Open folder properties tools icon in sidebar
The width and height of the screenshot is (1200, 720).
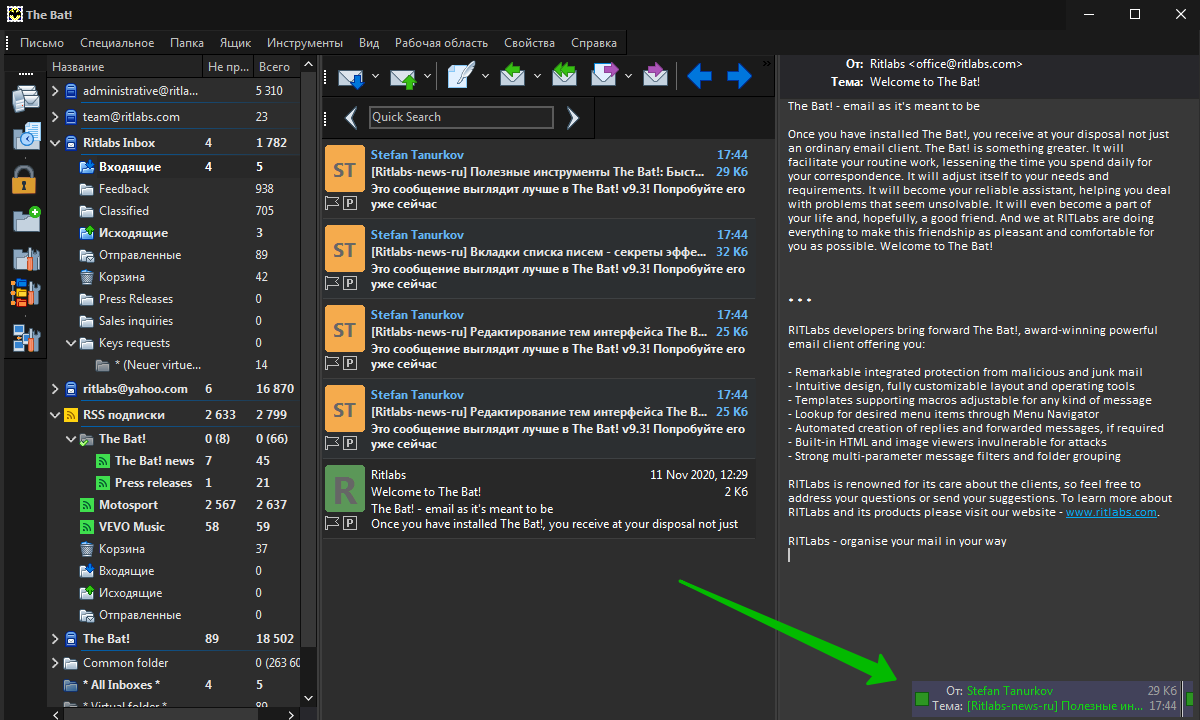(x=26, y=258)
